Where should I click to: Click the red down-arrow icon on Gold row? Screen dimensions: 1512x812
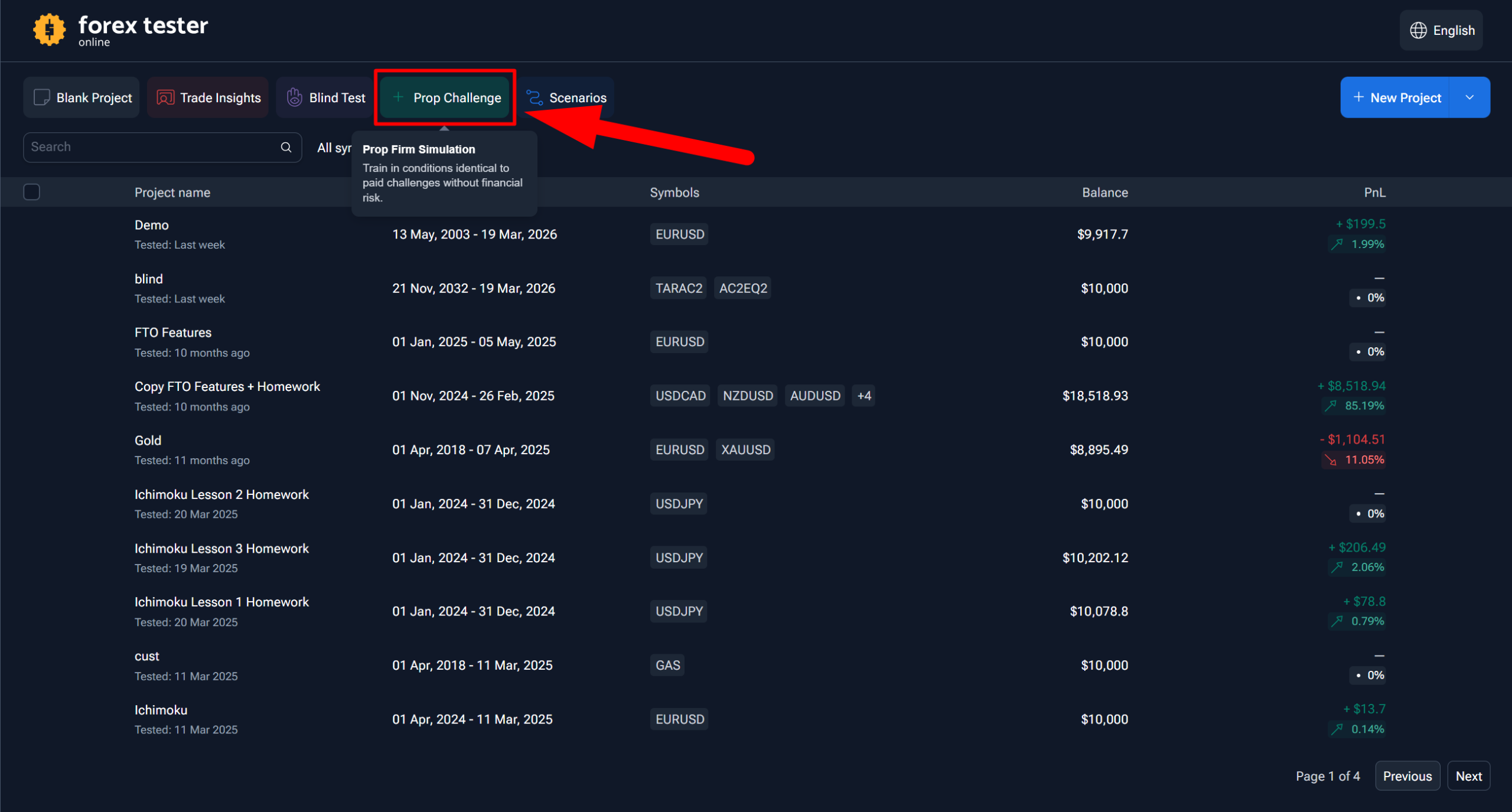[x=1331, y=460]
